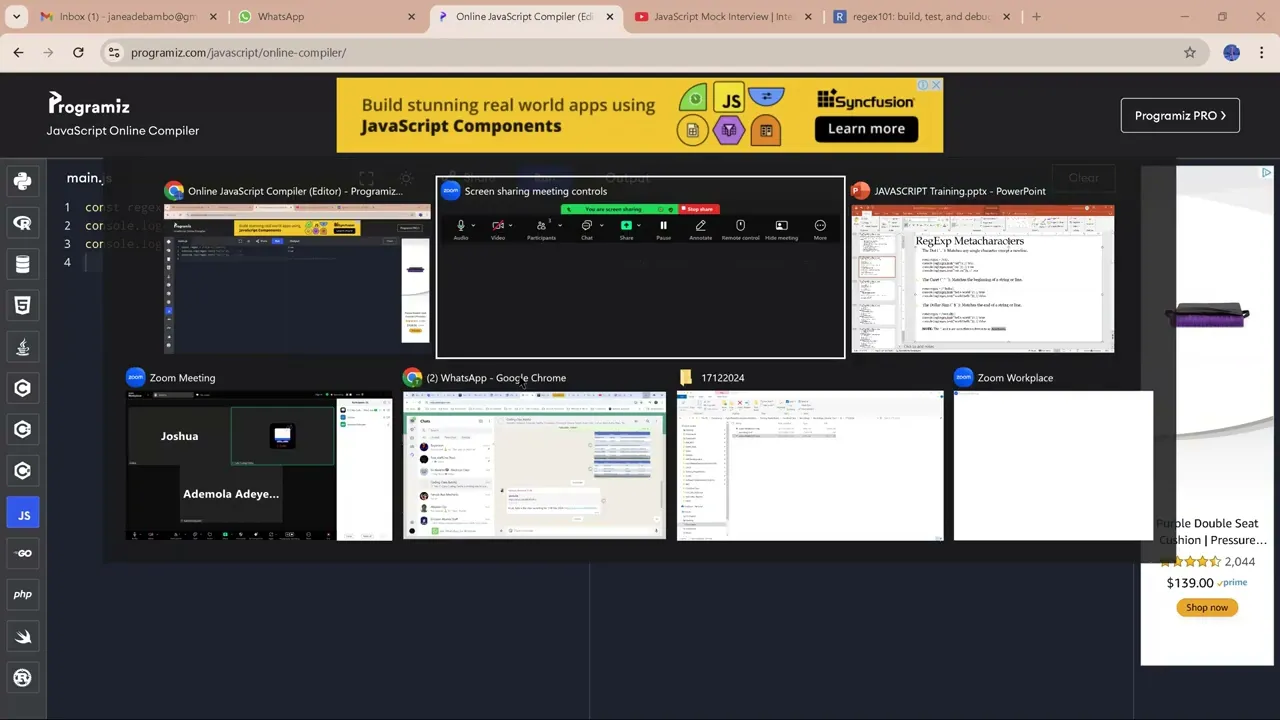Click the 2,044 star rating count
Viewport: 1280px width, 720px height.
[x=1240, y=562]
